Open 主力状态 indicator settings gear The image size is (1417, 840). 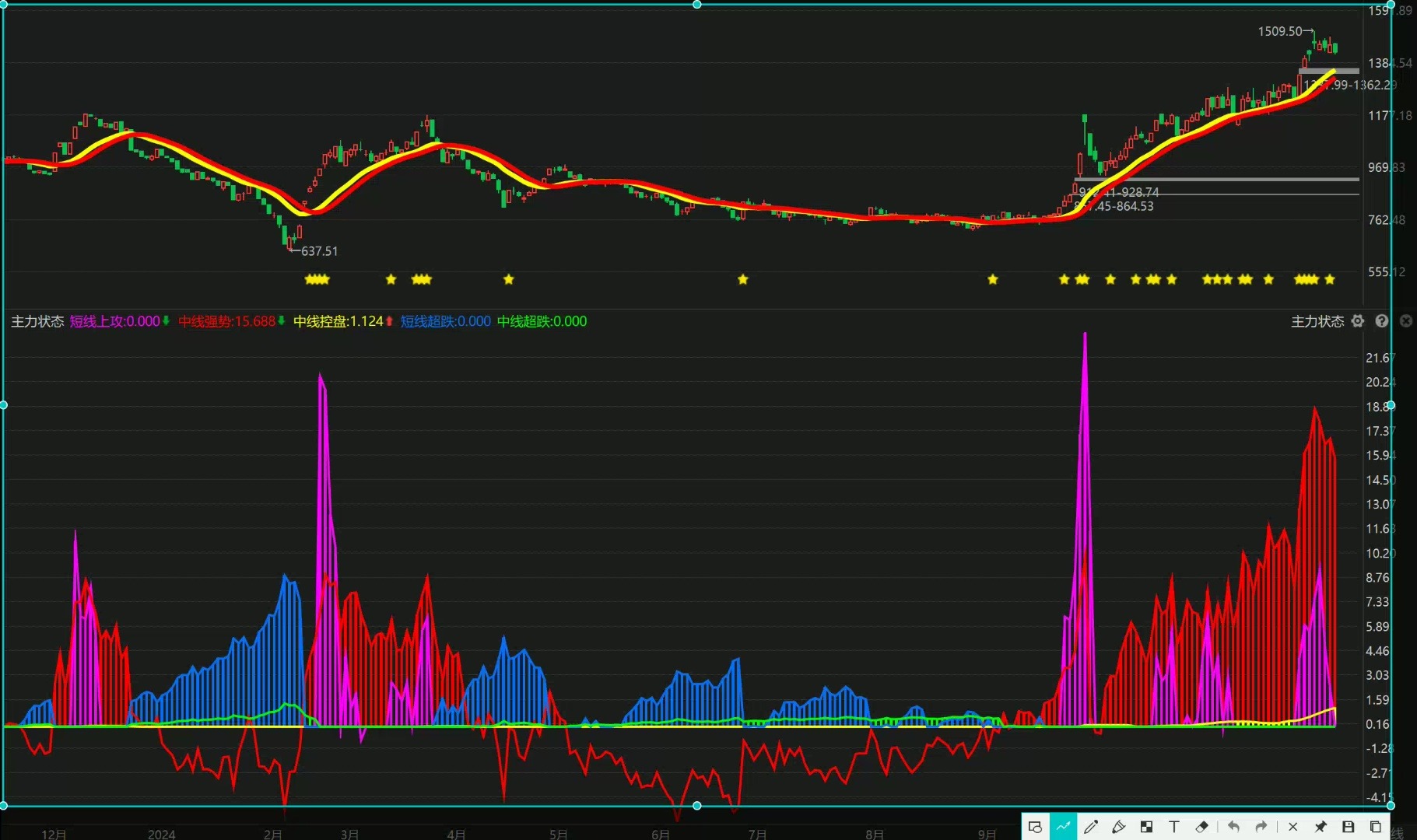pos(1358,321)
